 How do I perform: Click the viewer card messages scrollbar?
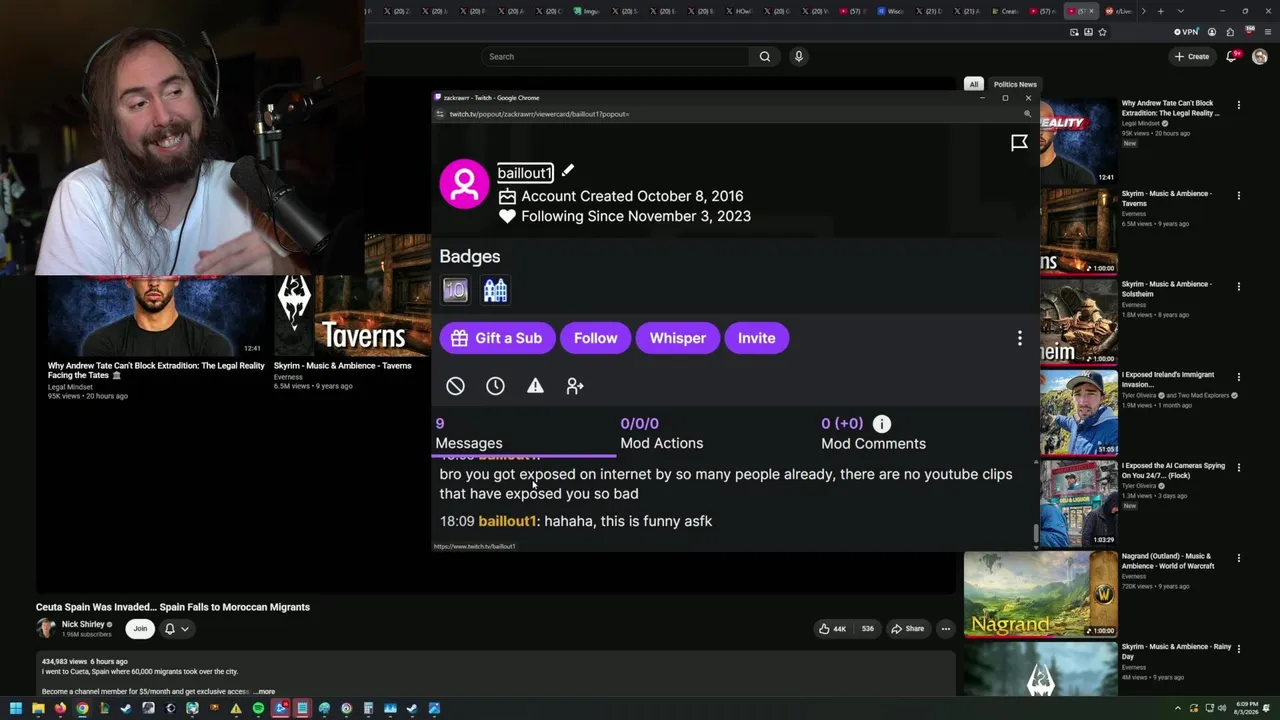(x=1035, y=533)
